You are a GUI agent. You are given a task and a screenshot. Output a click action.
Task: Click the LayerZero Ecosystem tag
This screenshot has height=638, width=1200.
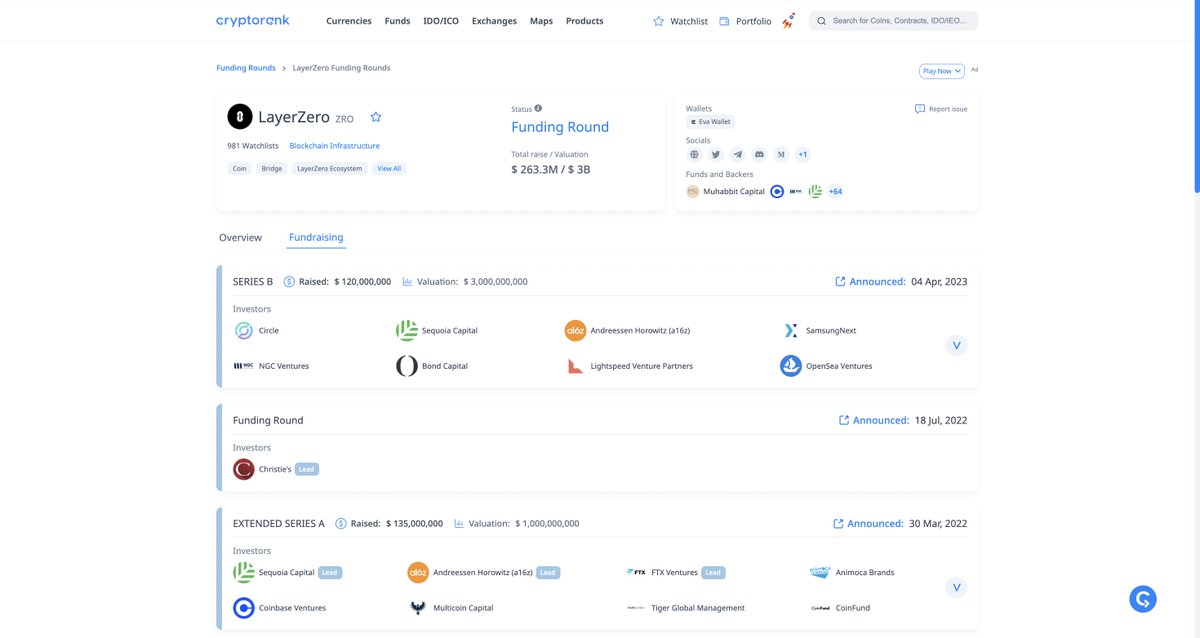(x=330, y=168)
